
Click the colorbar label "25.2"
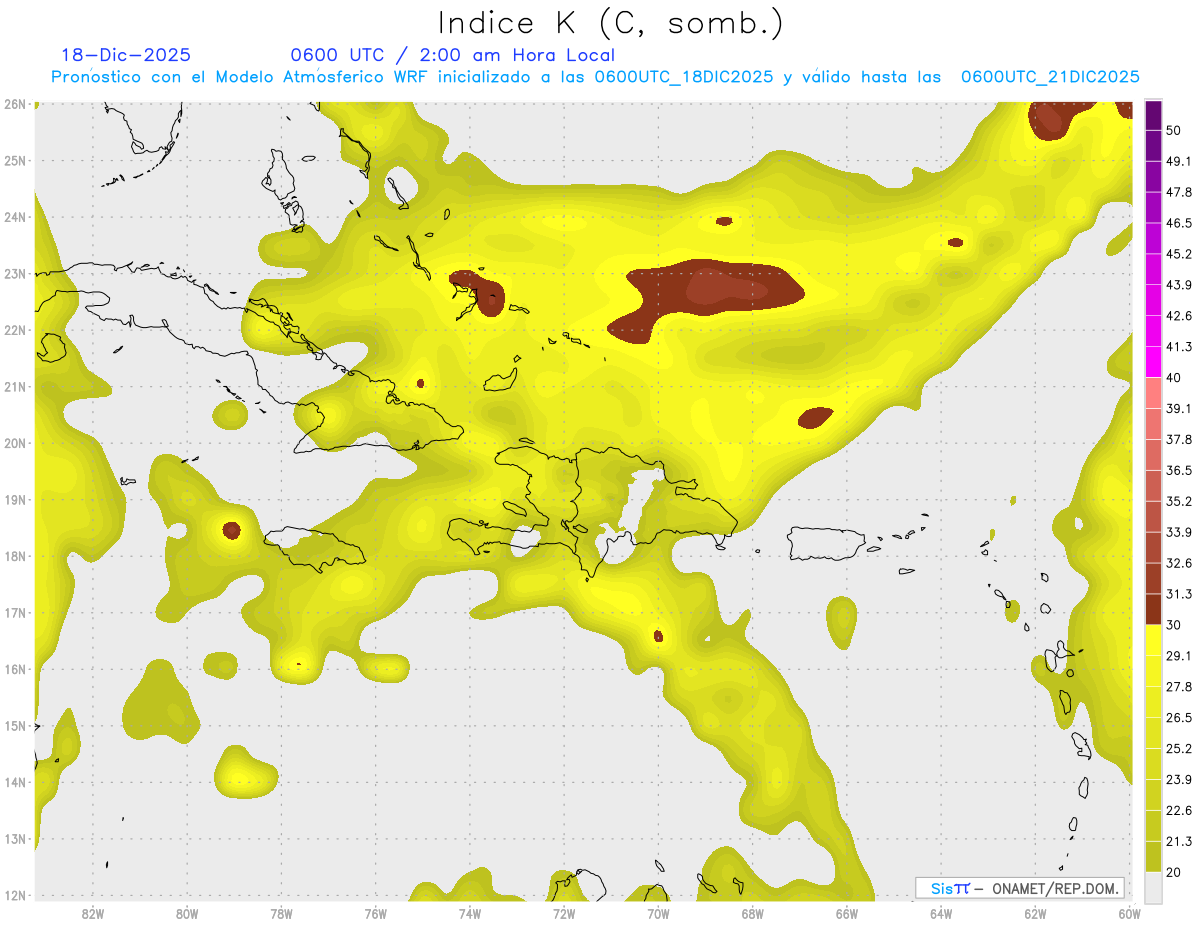1178,748
